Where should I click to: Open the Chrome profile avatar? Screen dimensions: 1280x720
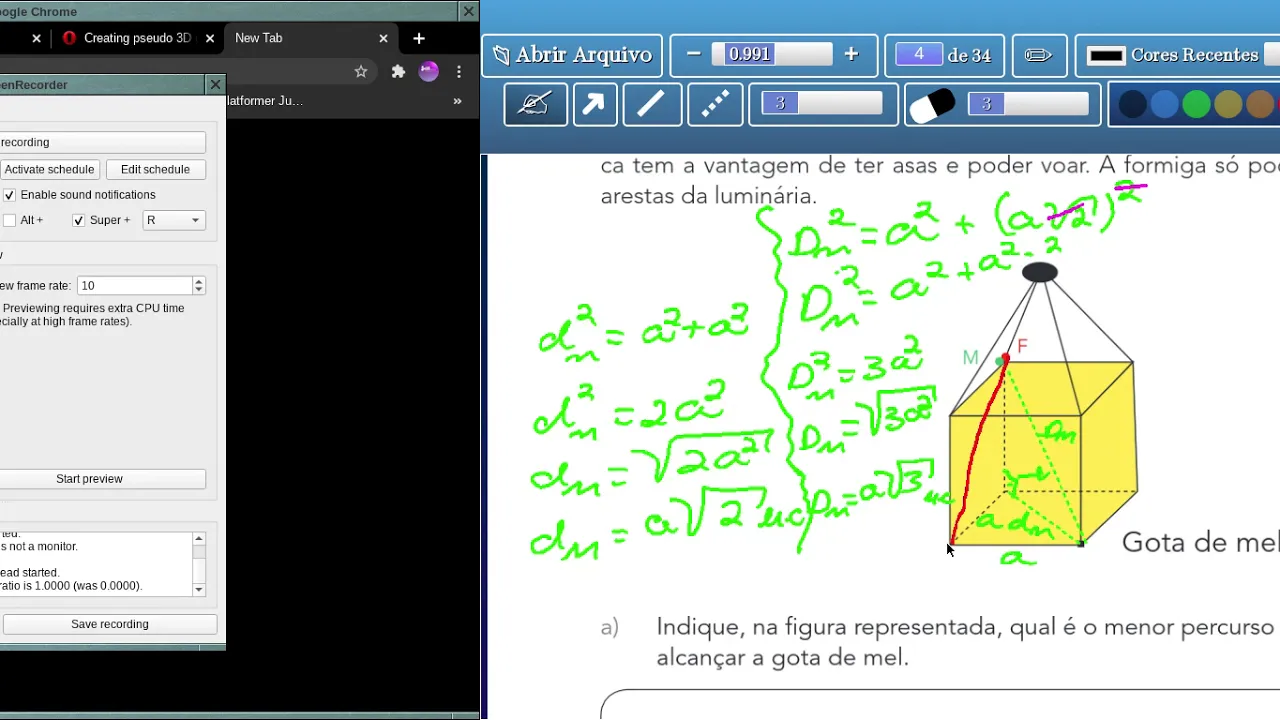[429, 72]
